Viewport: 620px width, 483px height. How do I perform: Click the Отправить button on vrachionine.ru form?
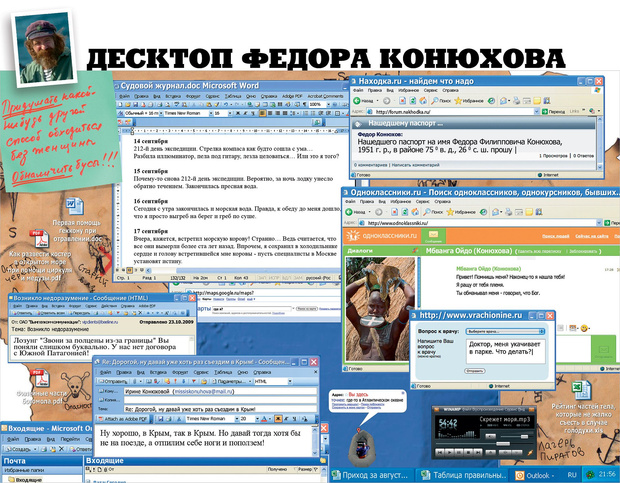(x=474, y=371)
